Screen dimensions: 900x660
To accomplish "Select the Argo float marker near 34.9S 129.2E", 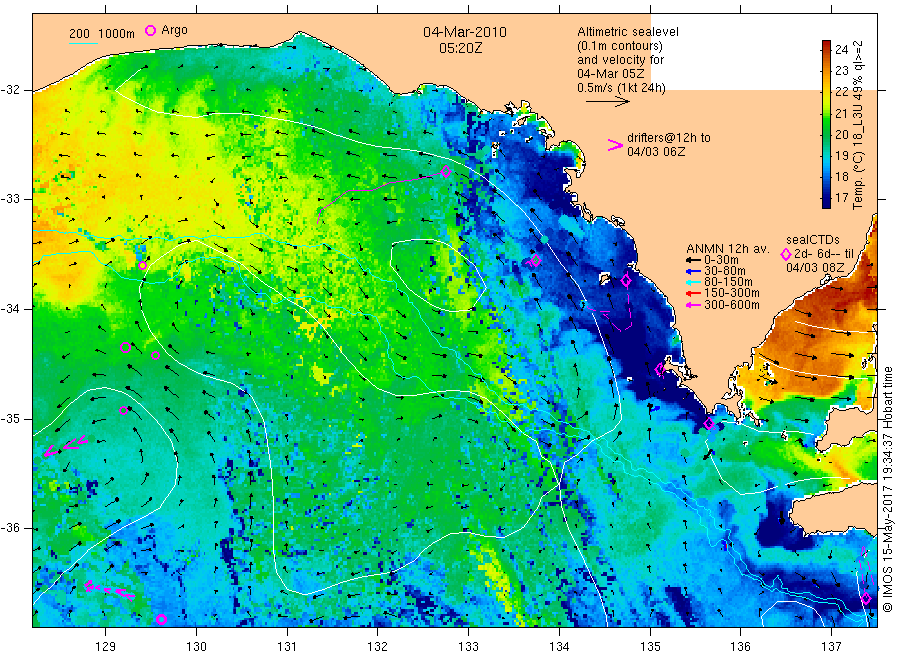I will point(123,410).
